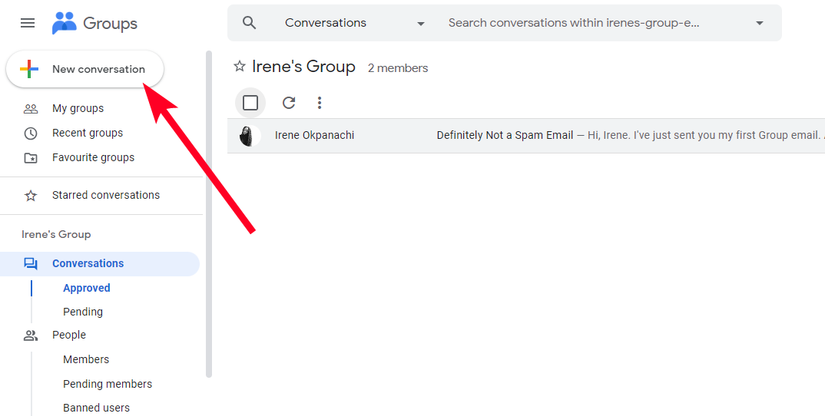Viewport: 825px width, 416px height.
Task: Tick the select all conversations checkbox
Action: [x=250, y=102]
